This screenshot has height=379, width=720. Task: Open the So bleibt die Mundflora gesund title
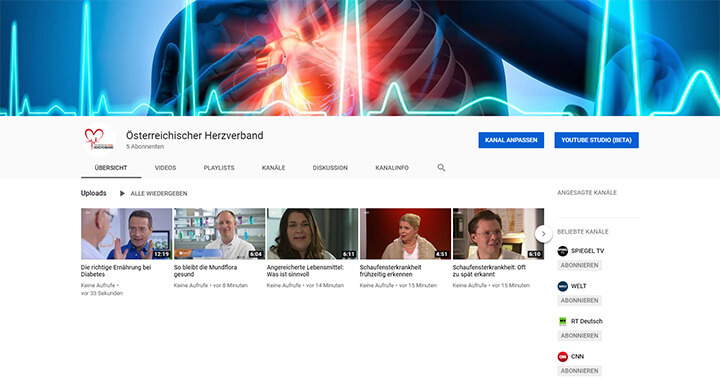tap(205, 271)
